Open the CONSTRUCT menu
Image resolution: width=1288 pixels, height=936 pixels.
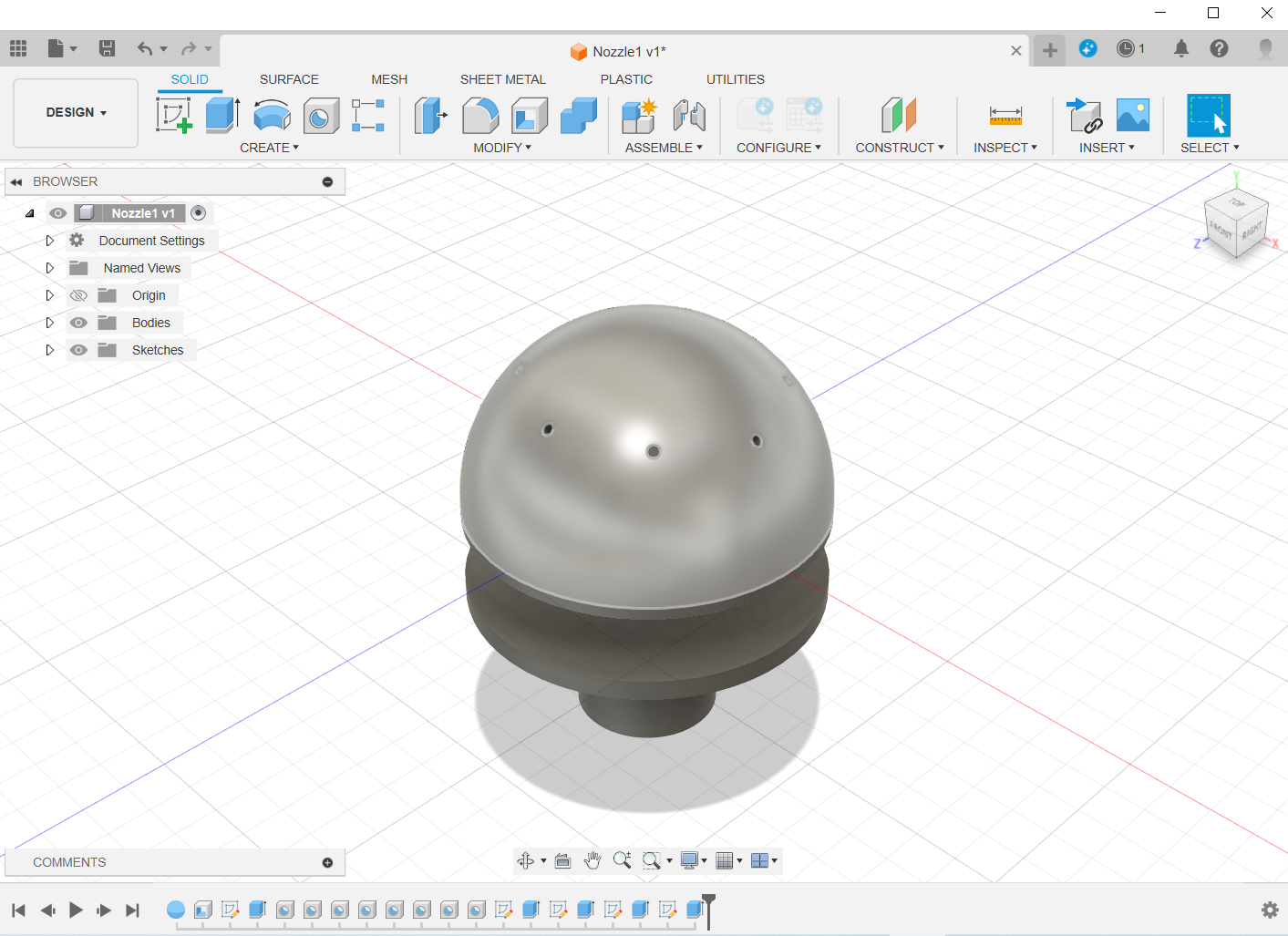tap(900, 148)
